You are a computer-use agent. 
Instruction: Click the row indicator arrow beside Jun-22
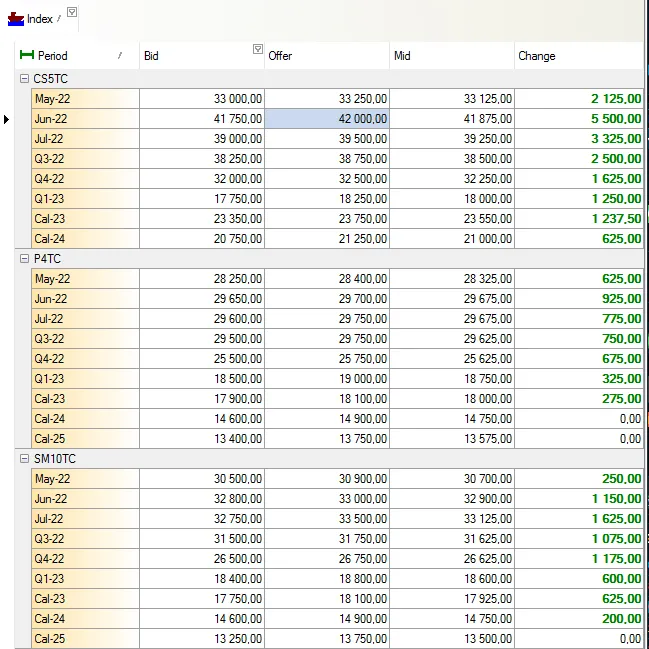click(6, 119)
